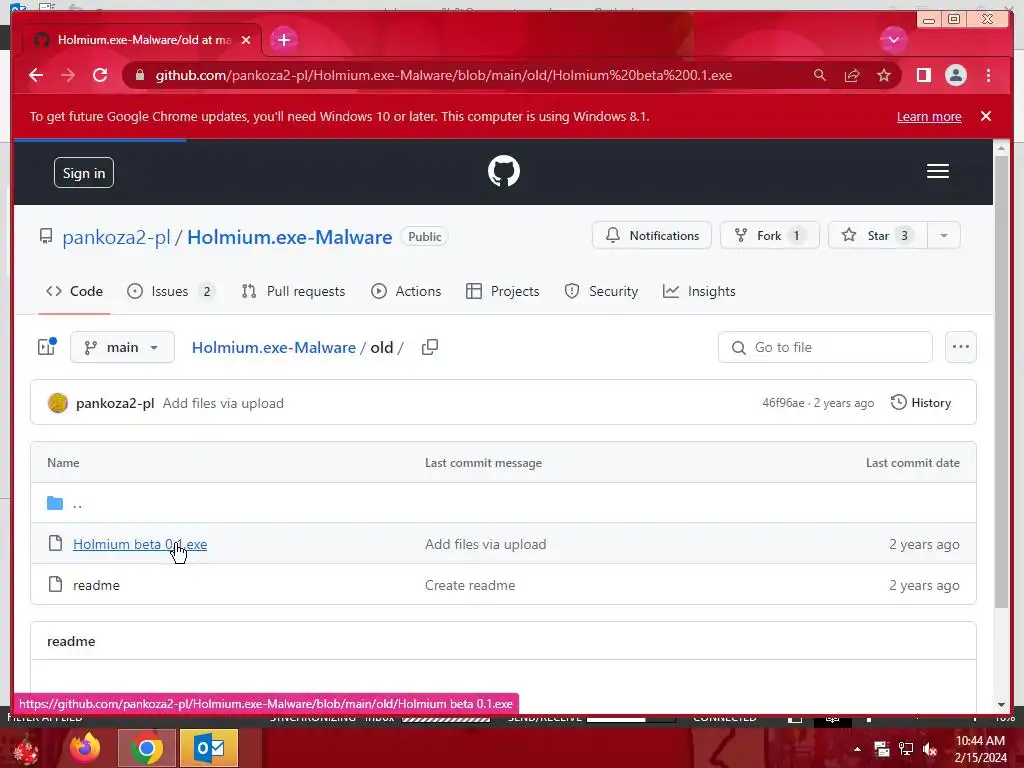
Task: Click Chrome back arrow
Action: 36,75
